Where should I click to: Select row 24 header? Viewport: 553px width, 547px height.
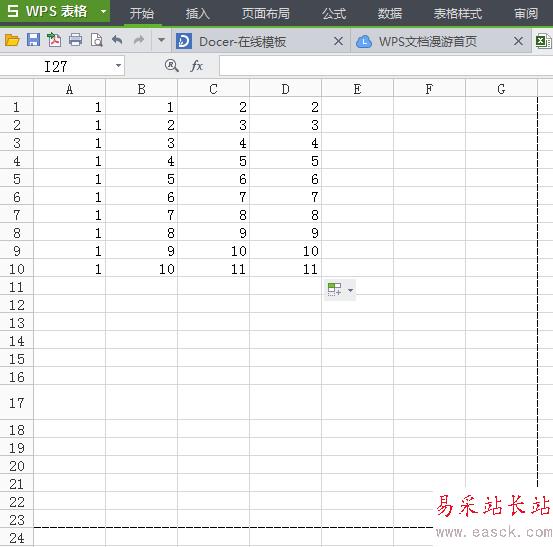17,538
